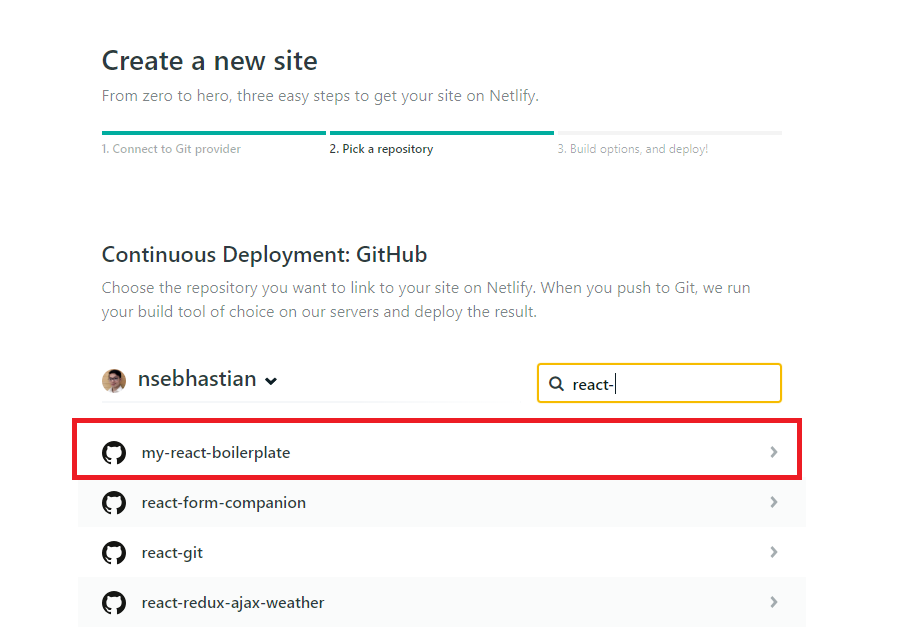Click the nsebhastian username text
The width and height of the screenshot is (912, 633).
pos(198,380)
